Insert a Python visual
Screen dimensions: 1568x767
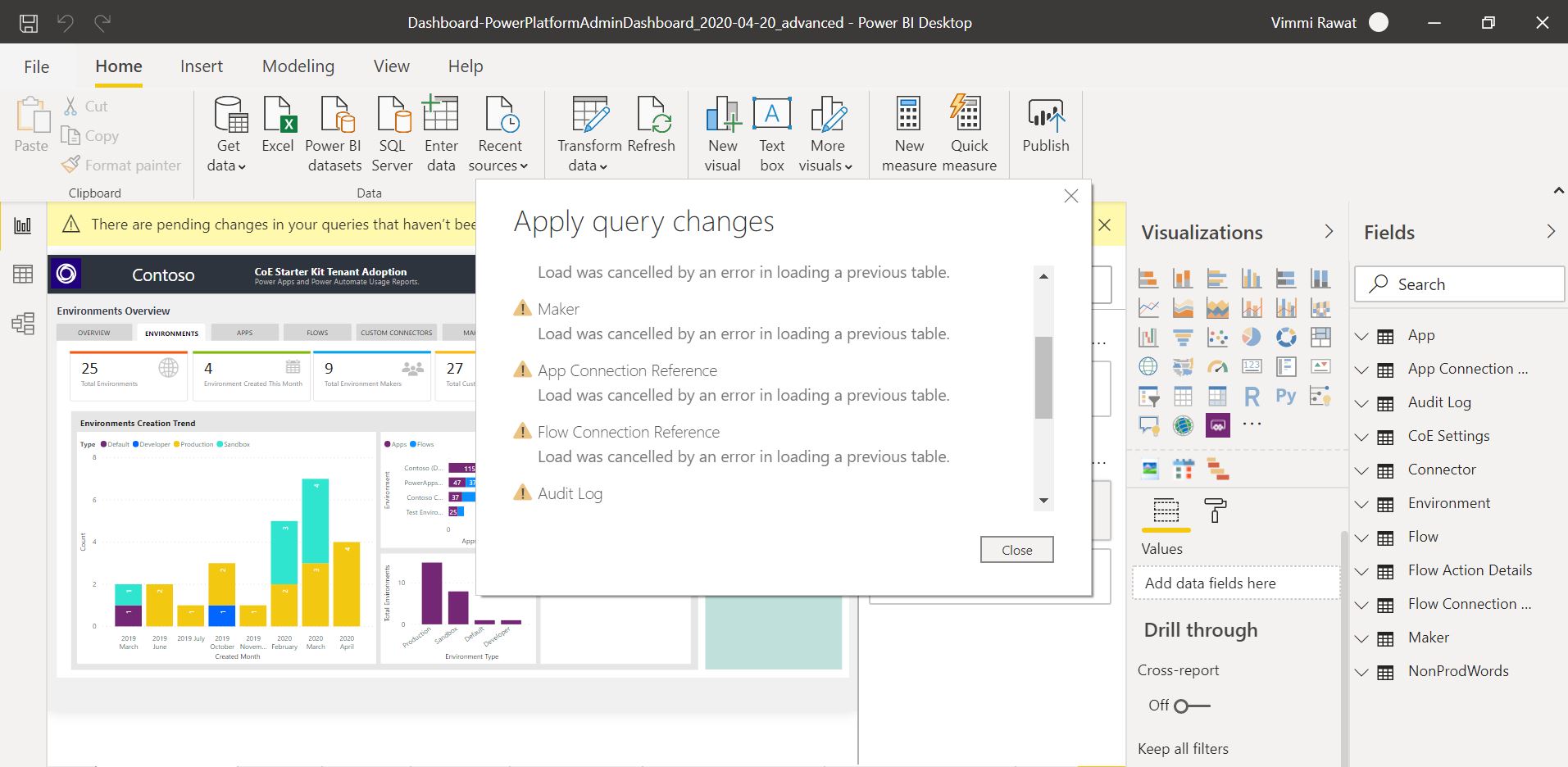1284,396
